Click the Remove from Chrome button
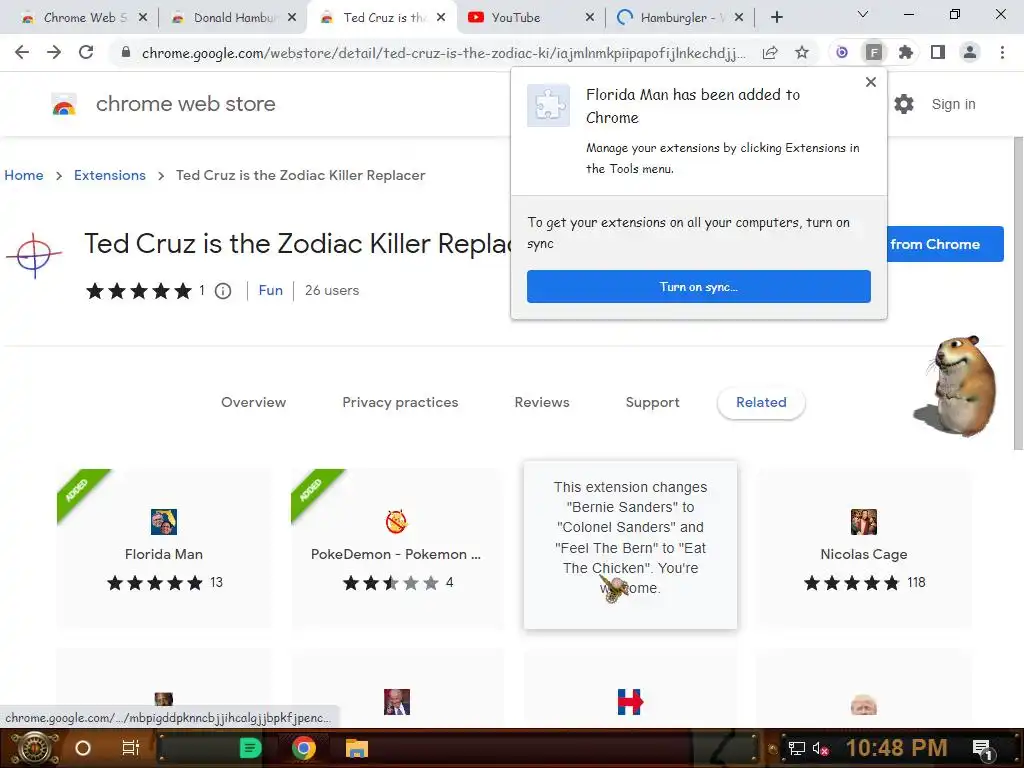The width and height of the screenshot is (1024, 768). click(x=945, y=244)
